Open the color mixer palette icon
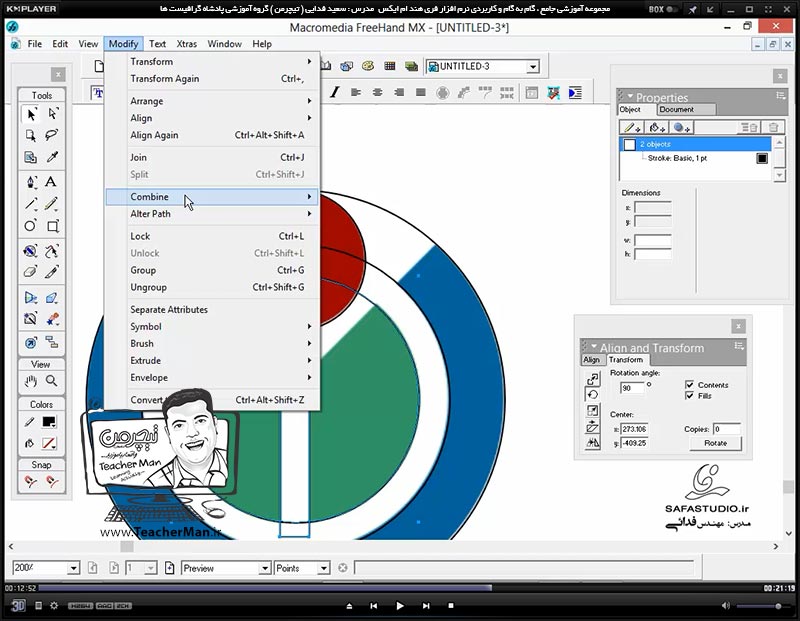800x621 pixels. pos(368,66)
